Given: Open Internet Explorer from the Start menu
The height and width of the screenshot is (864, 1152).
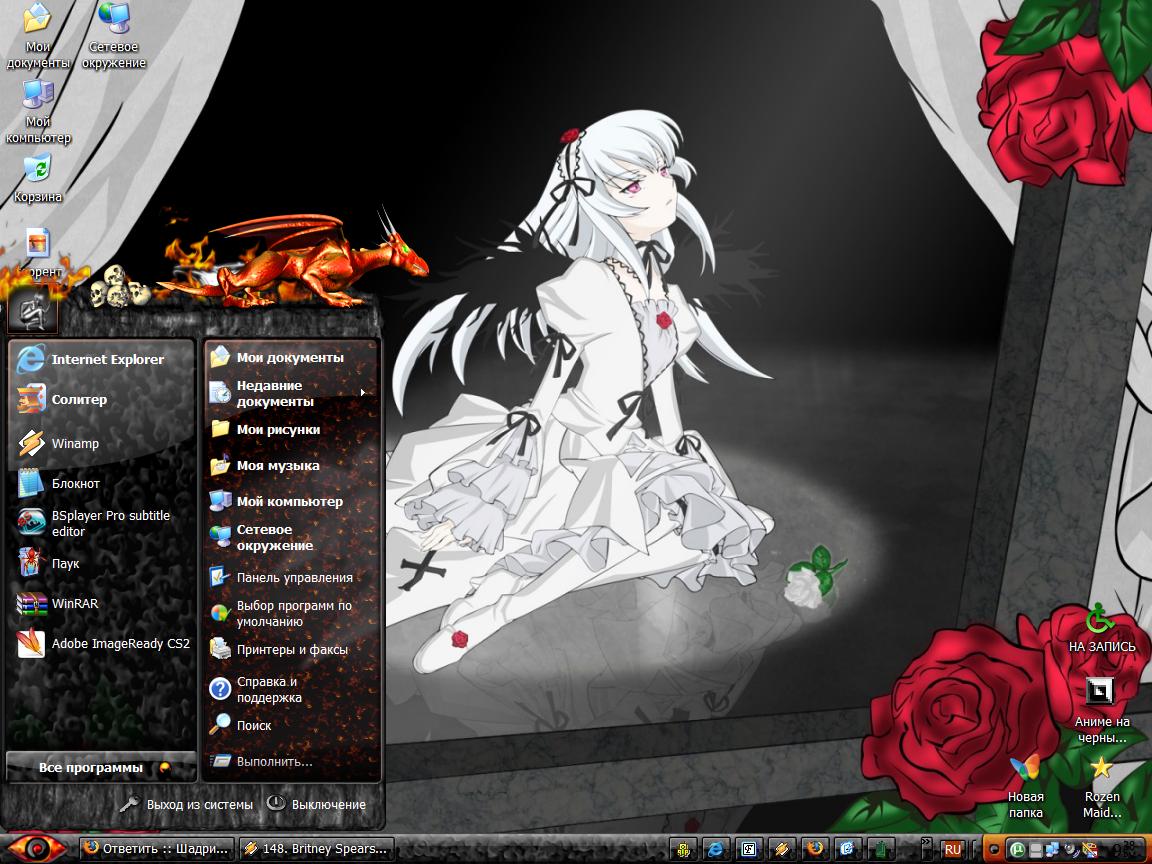Looking at the screenshot, I should tap(102, 359).
